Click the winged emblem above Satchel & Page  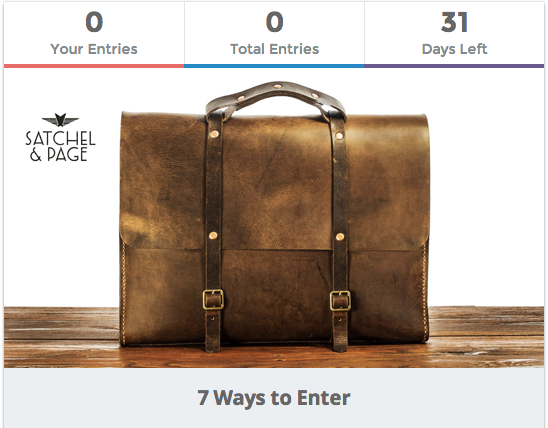pos(60,120)
